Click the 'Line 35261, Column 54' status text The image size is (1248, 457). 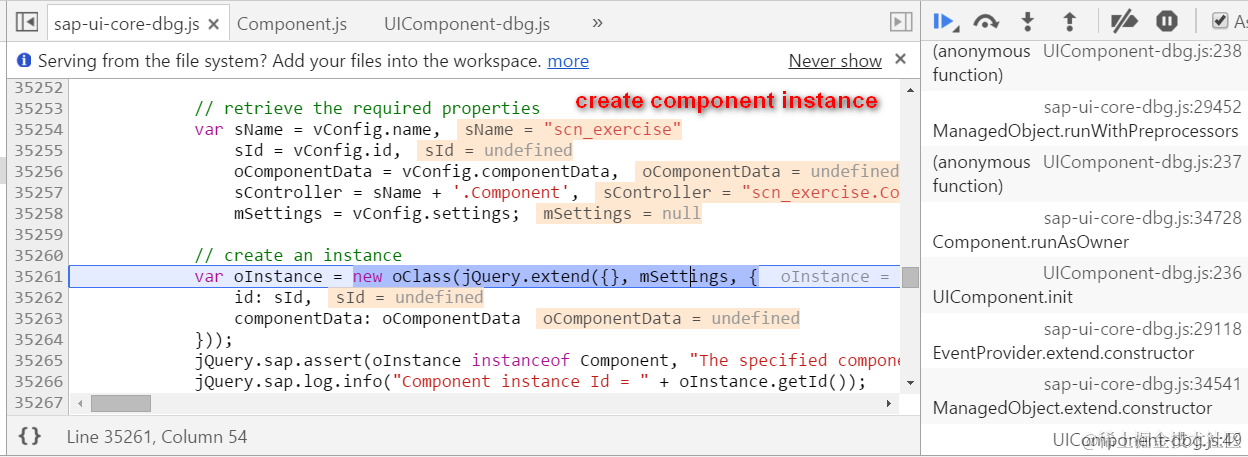[x=157, y=437]
